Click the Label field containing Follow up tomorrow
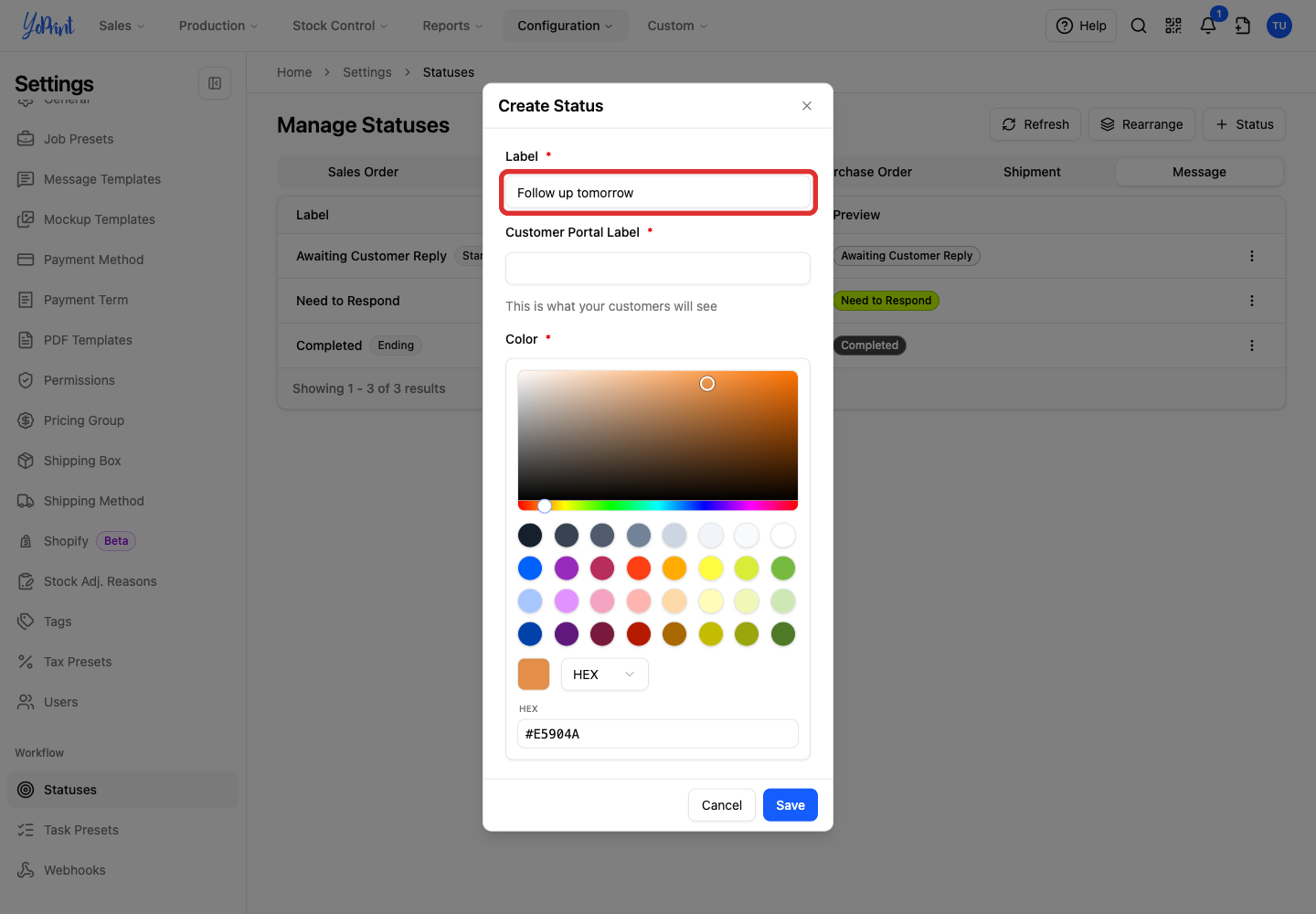Screen dimensions: 1316x914 658,193
